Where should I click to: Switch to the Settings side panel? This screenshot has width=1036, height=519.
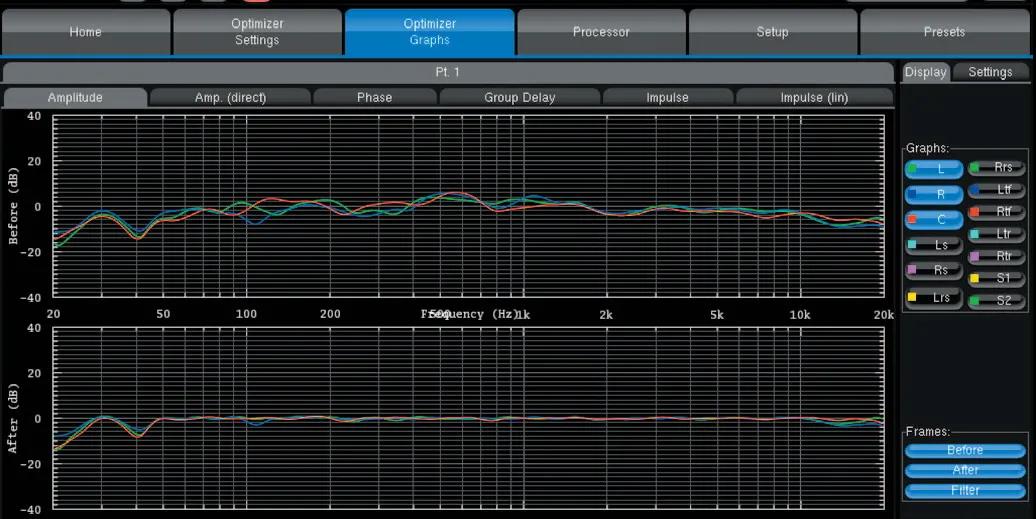coord(990,72)
